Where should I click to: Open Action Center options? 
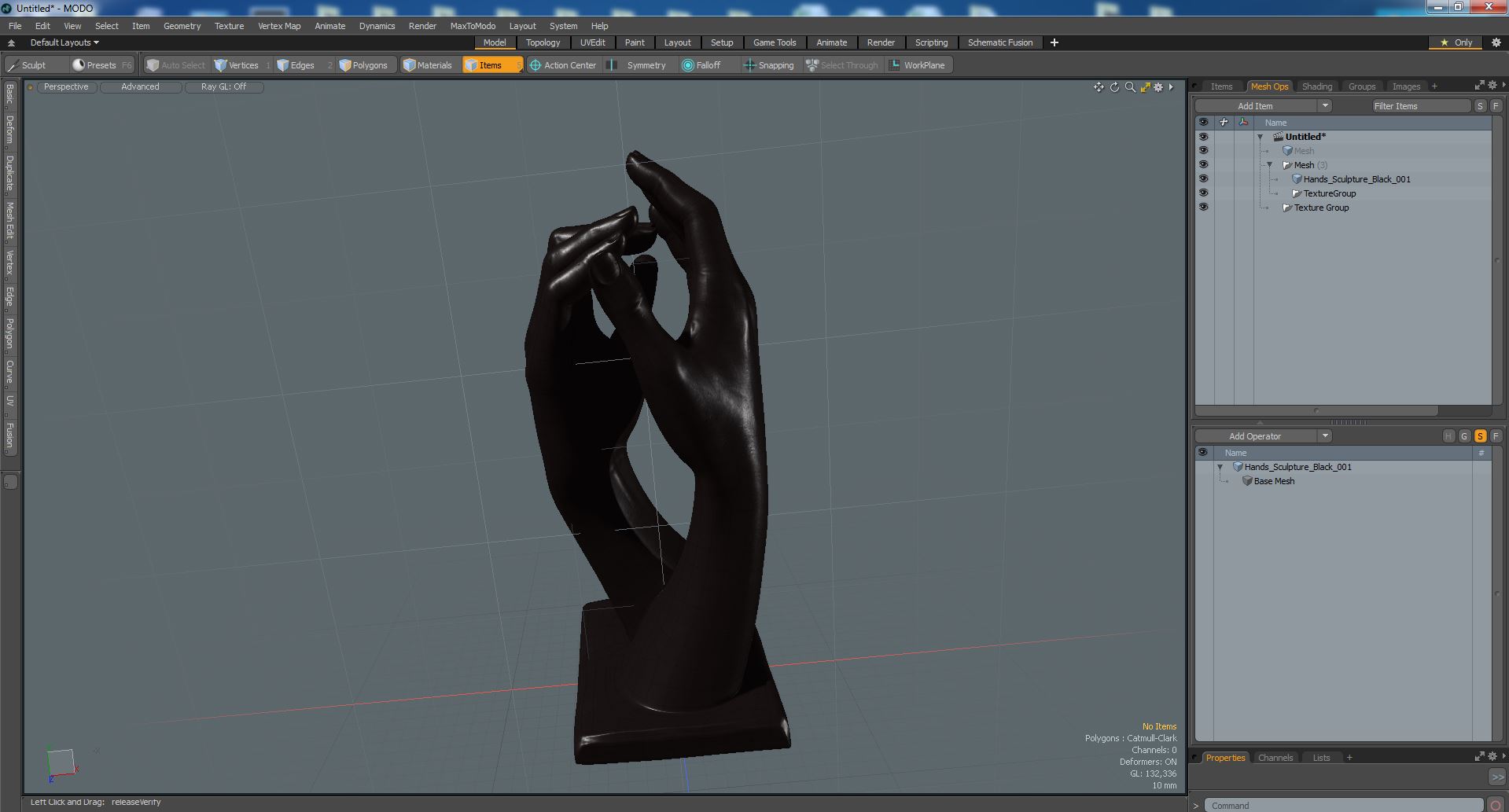pyautogui.click(x=563, y=65)
